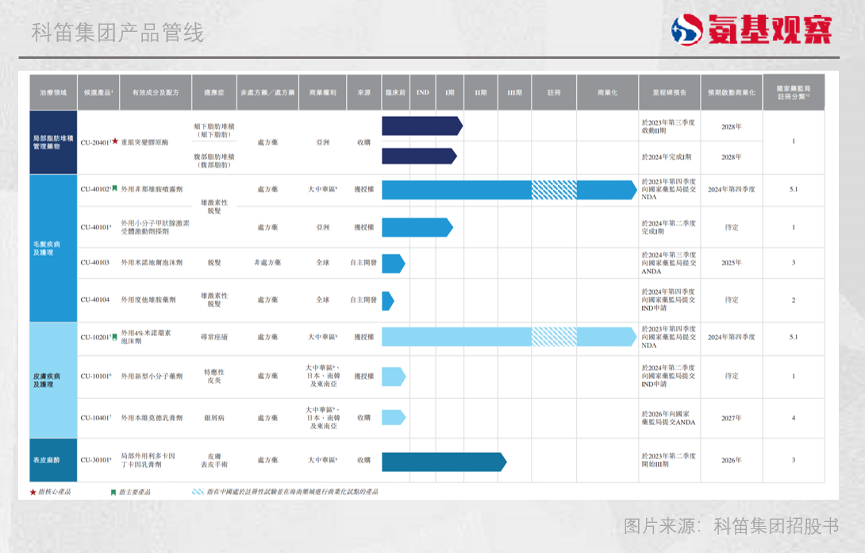Select the 商業化 column header
This screenshot has width=866, height=554.
click(x=608, y=92)
